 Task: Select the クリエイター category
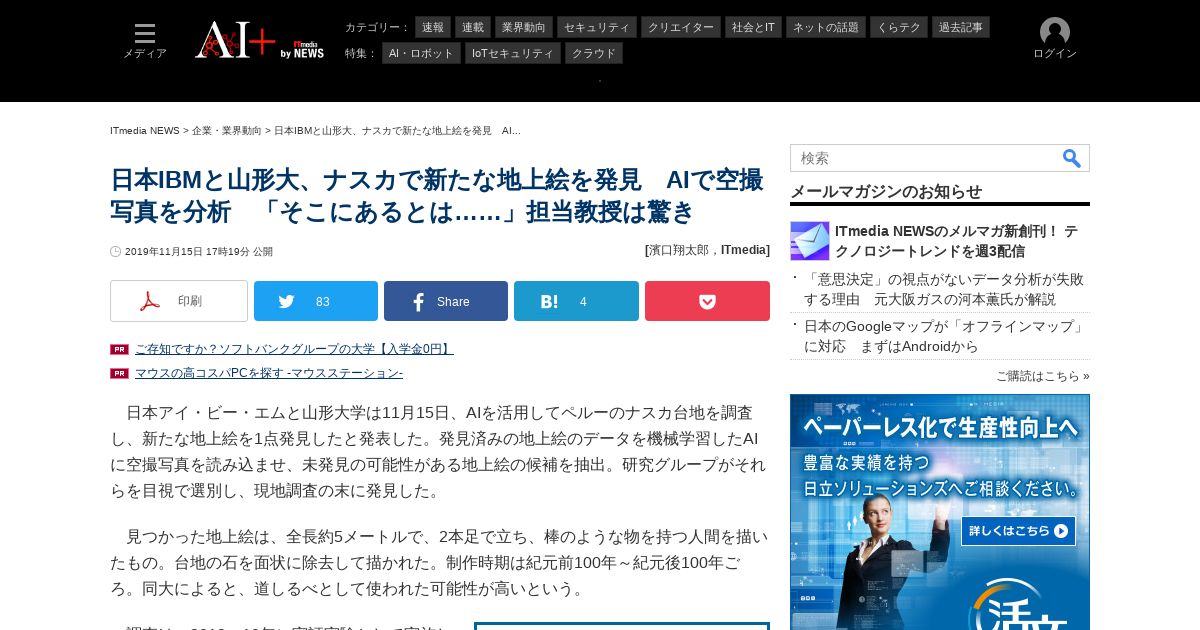pyautogui.click(x=681, y=27)
